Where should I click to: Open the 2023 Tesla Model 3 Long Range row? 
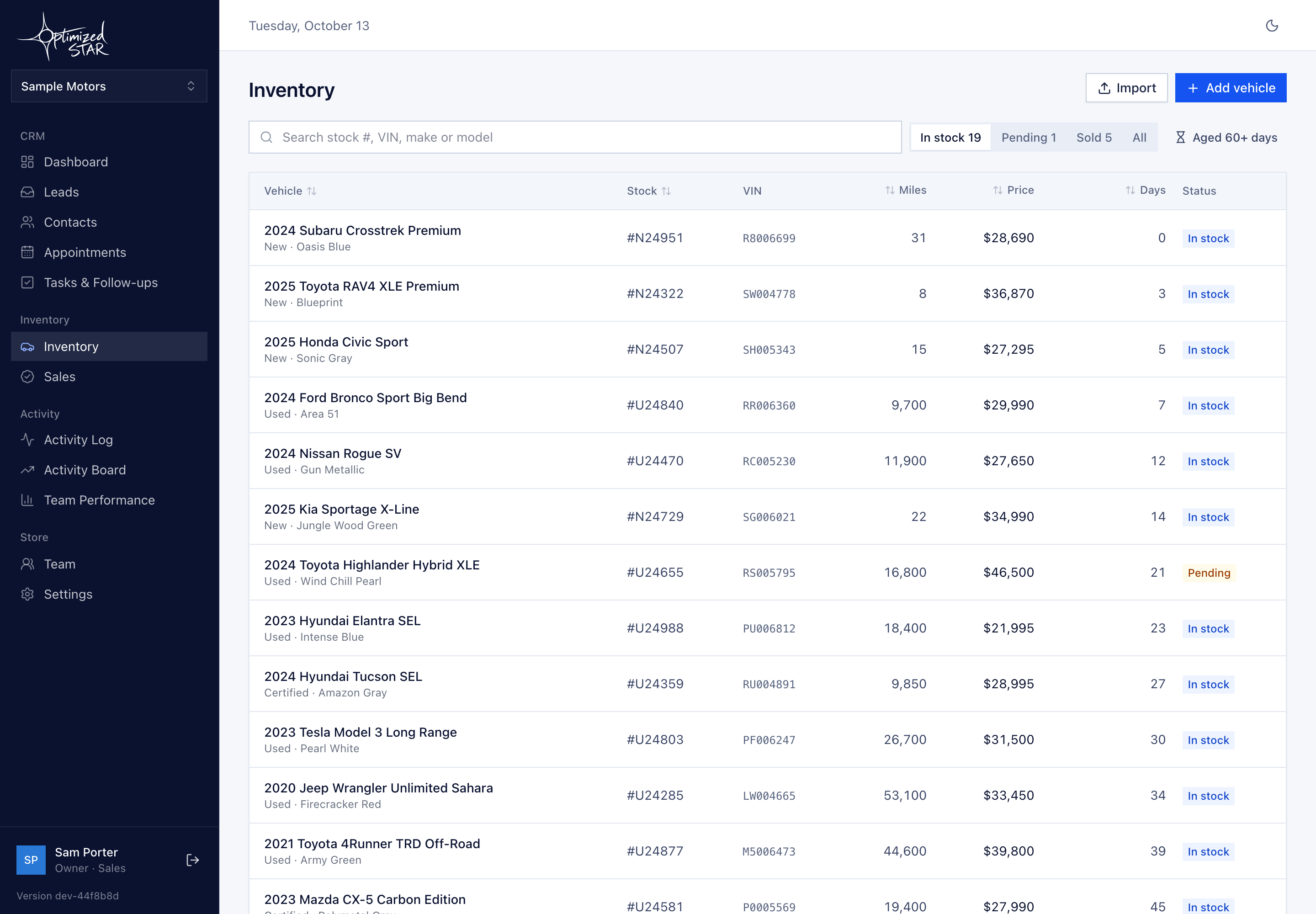[767, 739]
